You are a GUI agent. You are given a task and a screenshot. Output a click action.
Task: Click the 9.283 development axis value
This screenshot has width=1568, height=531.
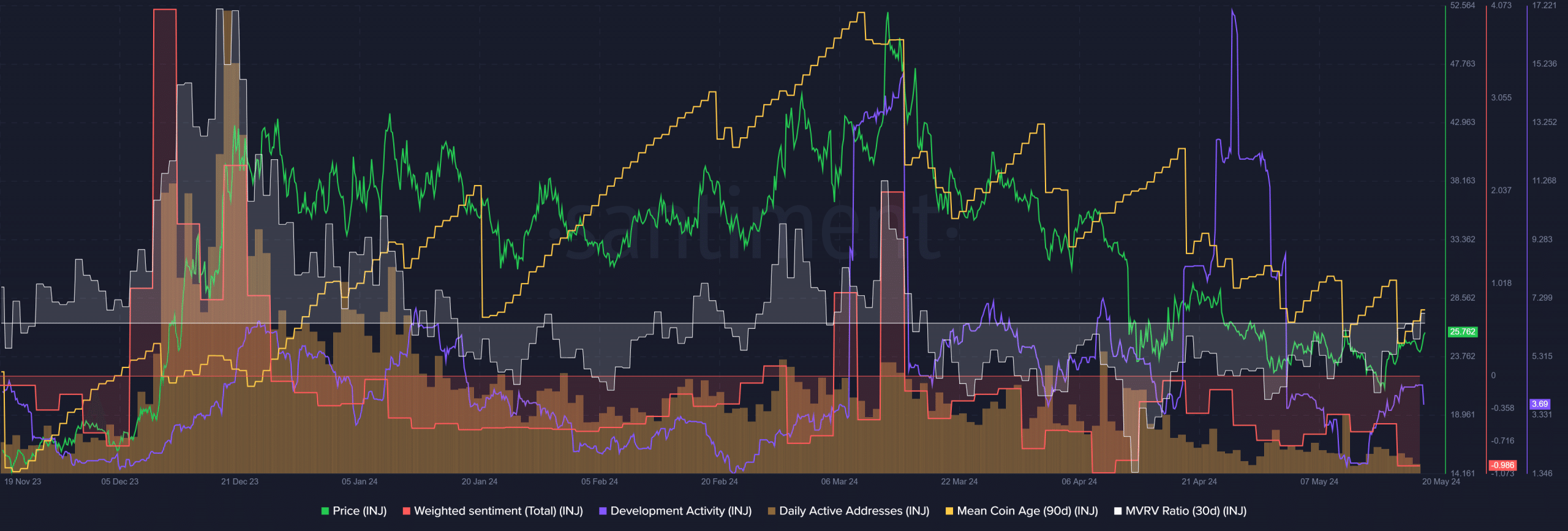(x=1542, y=239)
